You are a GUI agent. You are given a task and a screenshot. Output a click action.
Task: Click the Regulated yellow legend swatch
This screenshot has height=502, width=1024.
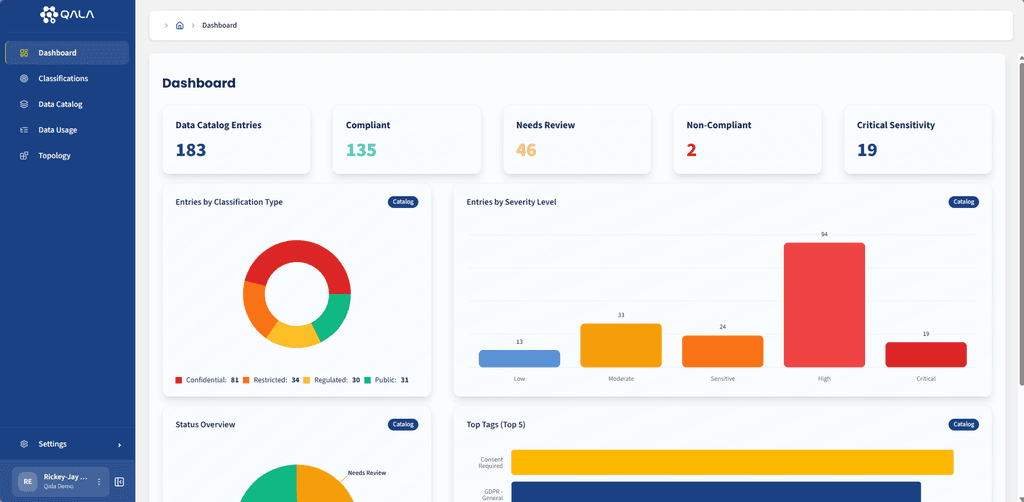coord(307,380)
